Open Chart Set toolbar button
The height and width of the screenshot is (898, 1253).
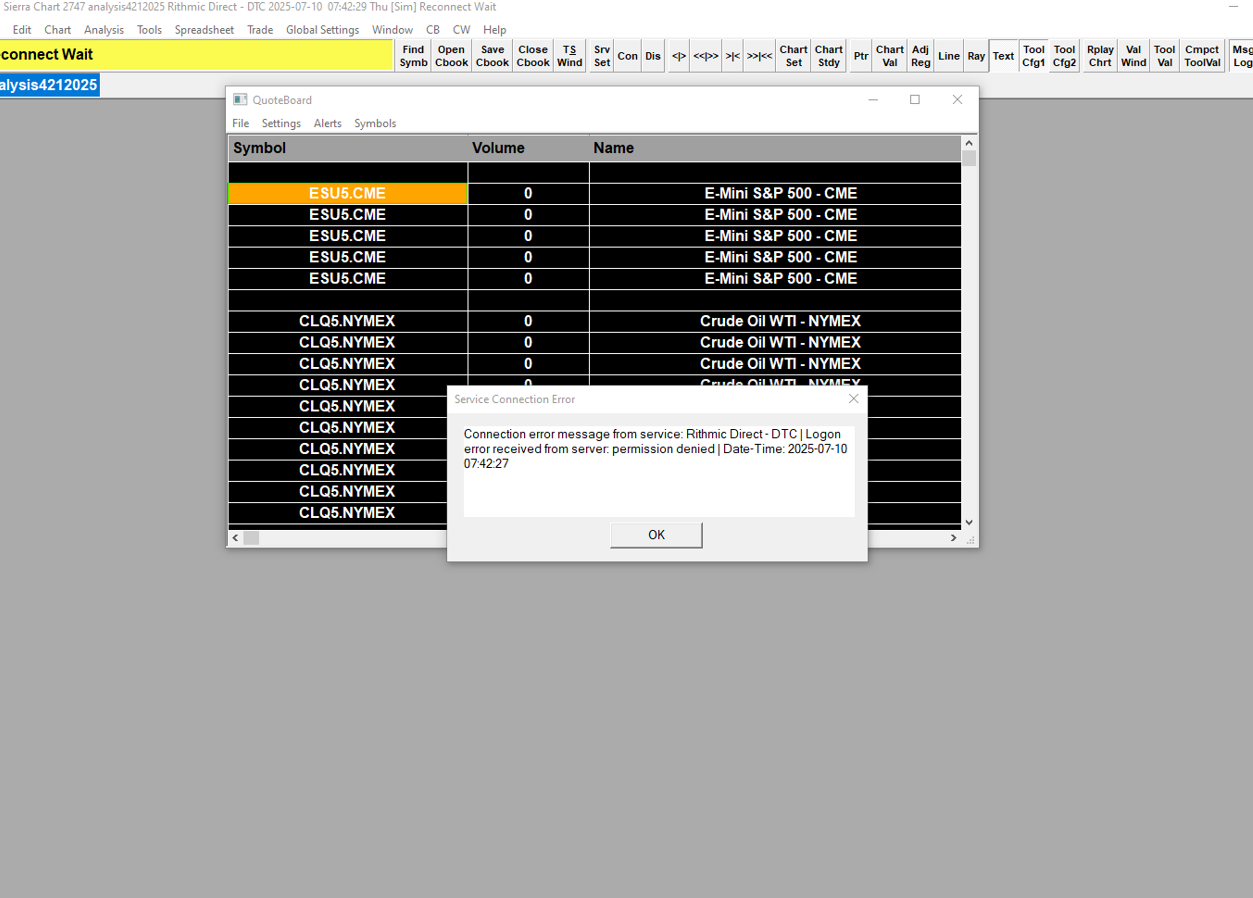point(794,56)
